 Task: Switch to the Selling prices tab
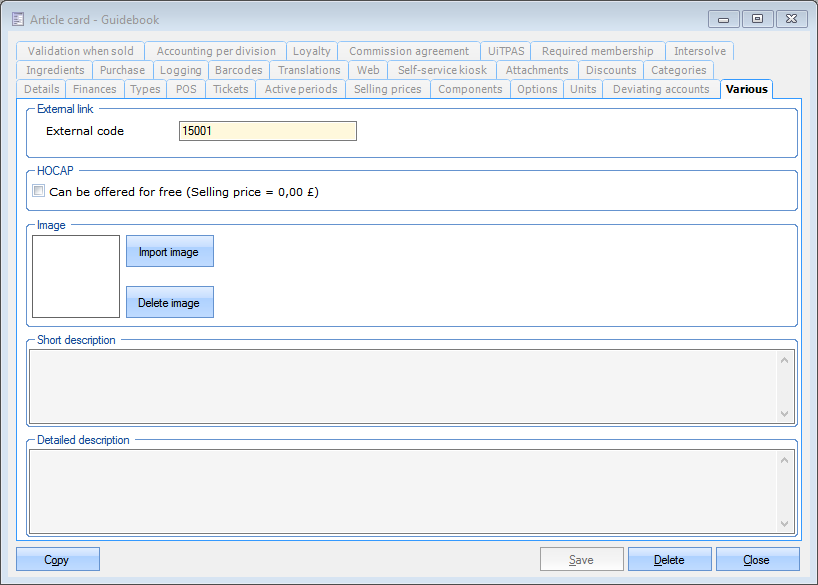(389, 89)
